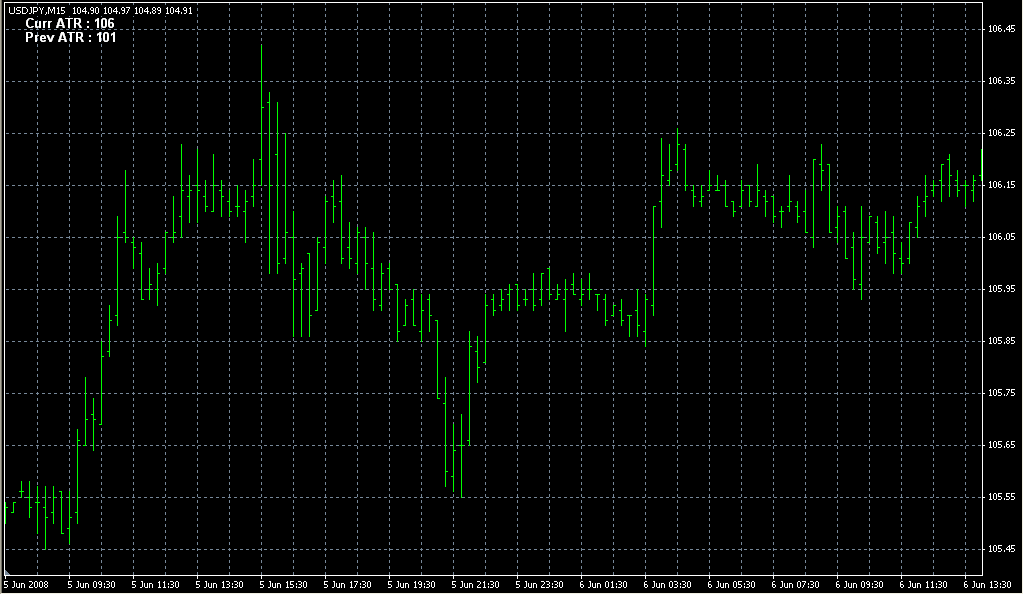1024x594 pixels.
Task: Click the 5 Jun 15:30 time label
Action: pyautogui.click(x=283, y=585)
